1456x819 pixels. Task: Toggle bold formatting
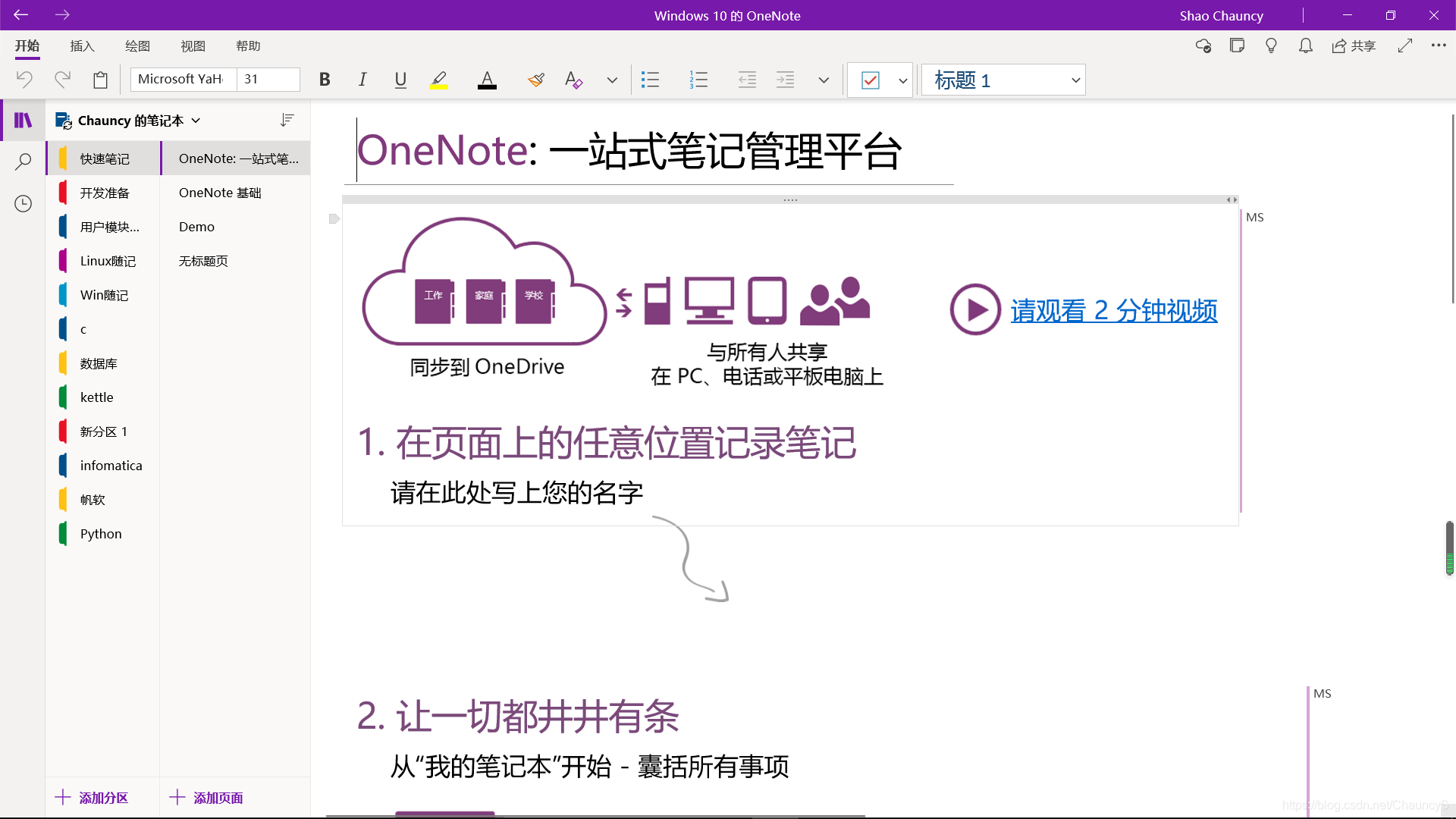(325, 80)
